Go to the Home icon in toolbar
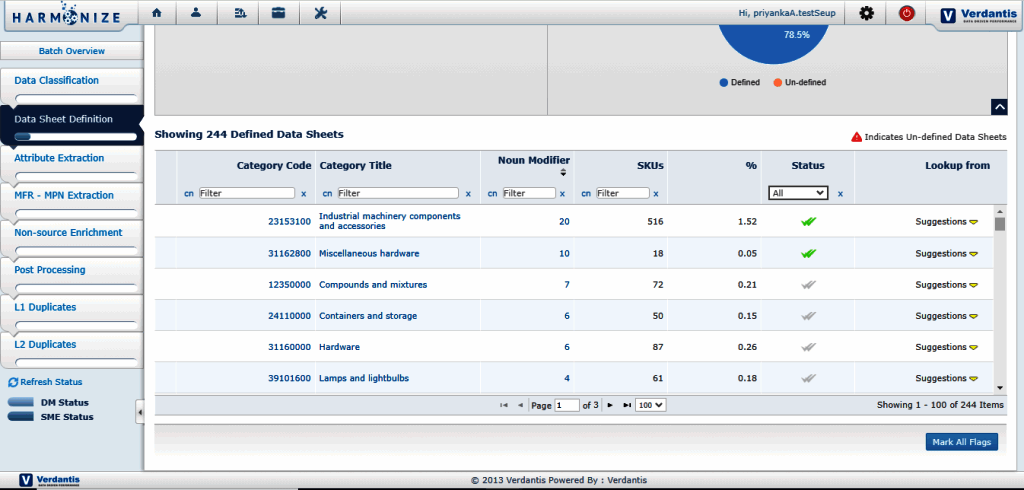 tap(157, 13)
